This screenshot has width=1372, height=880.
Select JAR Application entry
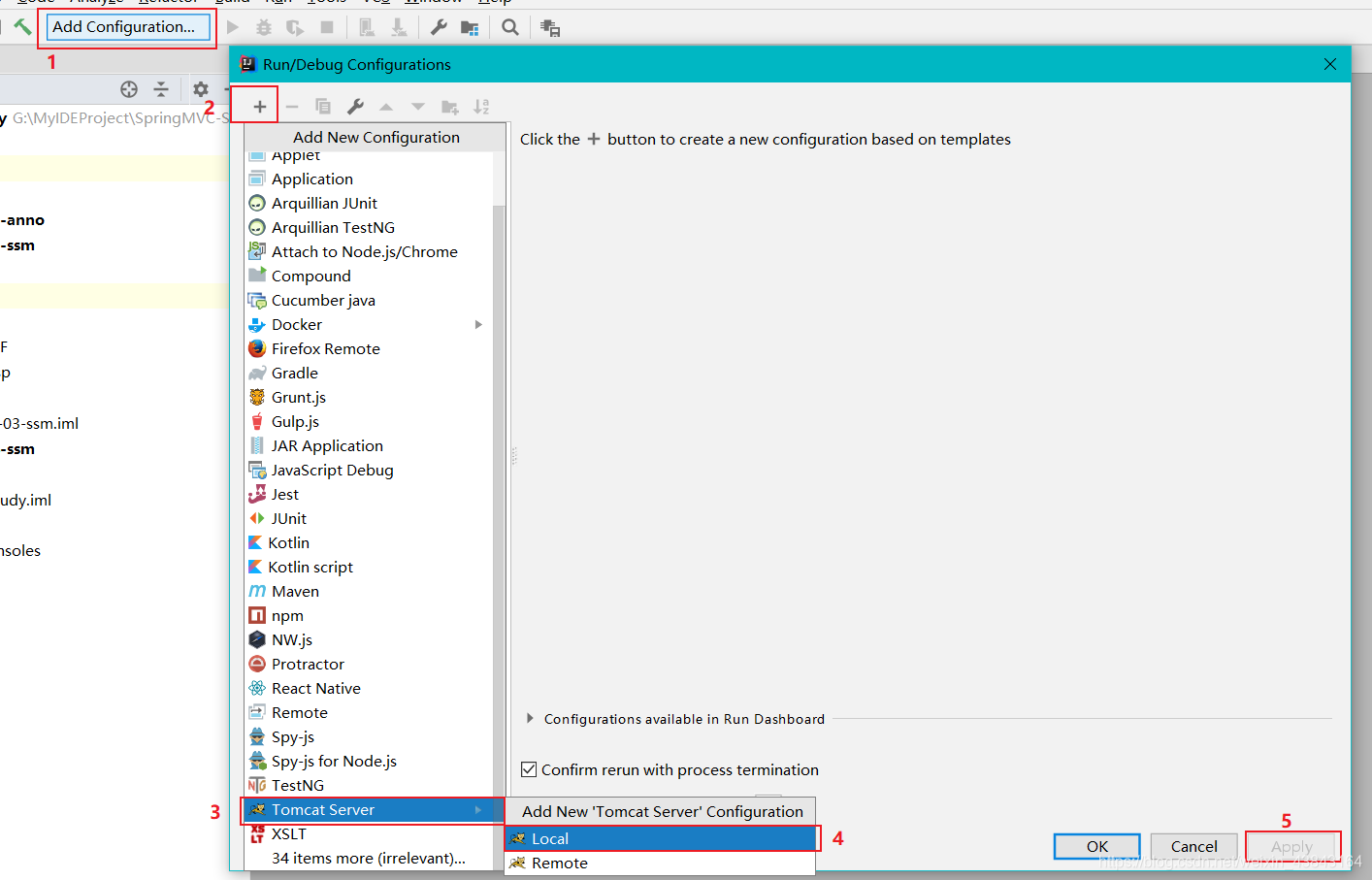[369, 446]
